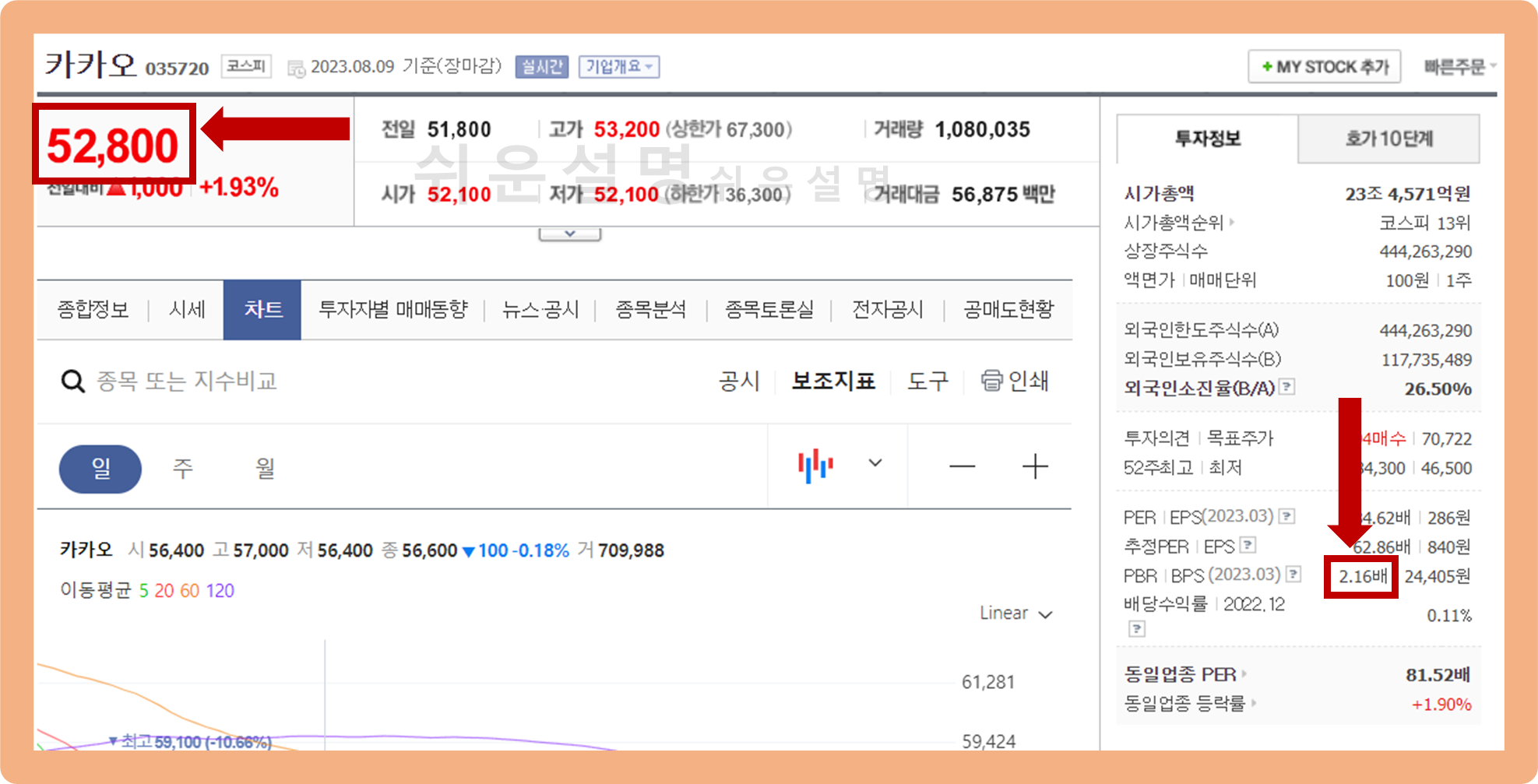Click the arrow icon beside 시가총액순위

pyautogui.click(x=1232, y=222)
